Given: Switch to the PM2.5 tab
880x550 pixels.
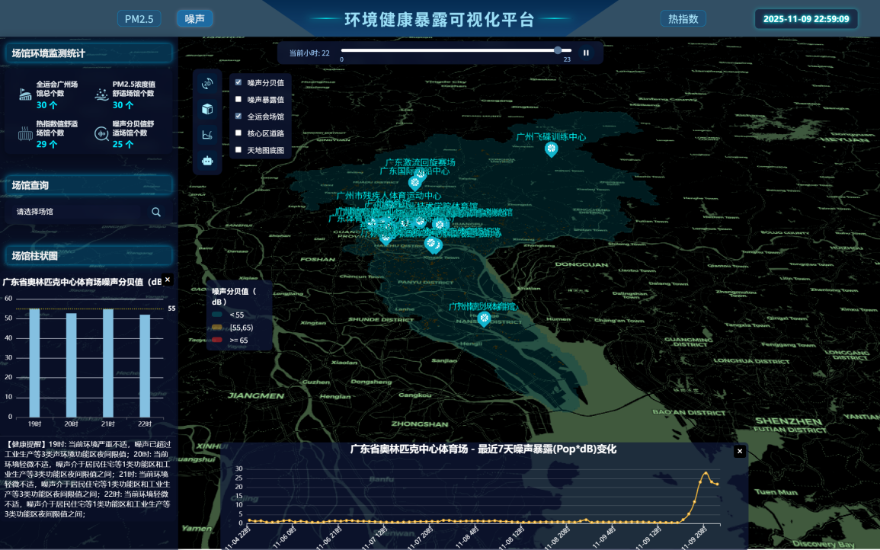Looking at the screenshot, I should (139, 19).
